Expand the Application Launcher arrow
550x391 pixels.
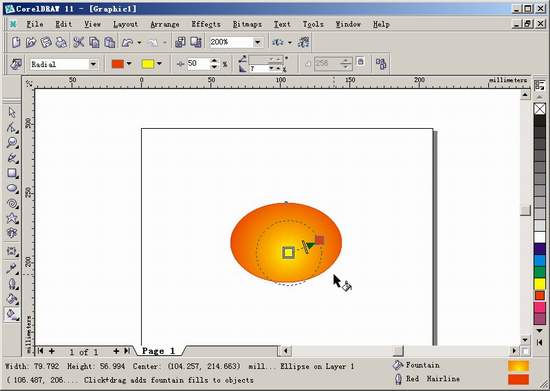(290, 43)
